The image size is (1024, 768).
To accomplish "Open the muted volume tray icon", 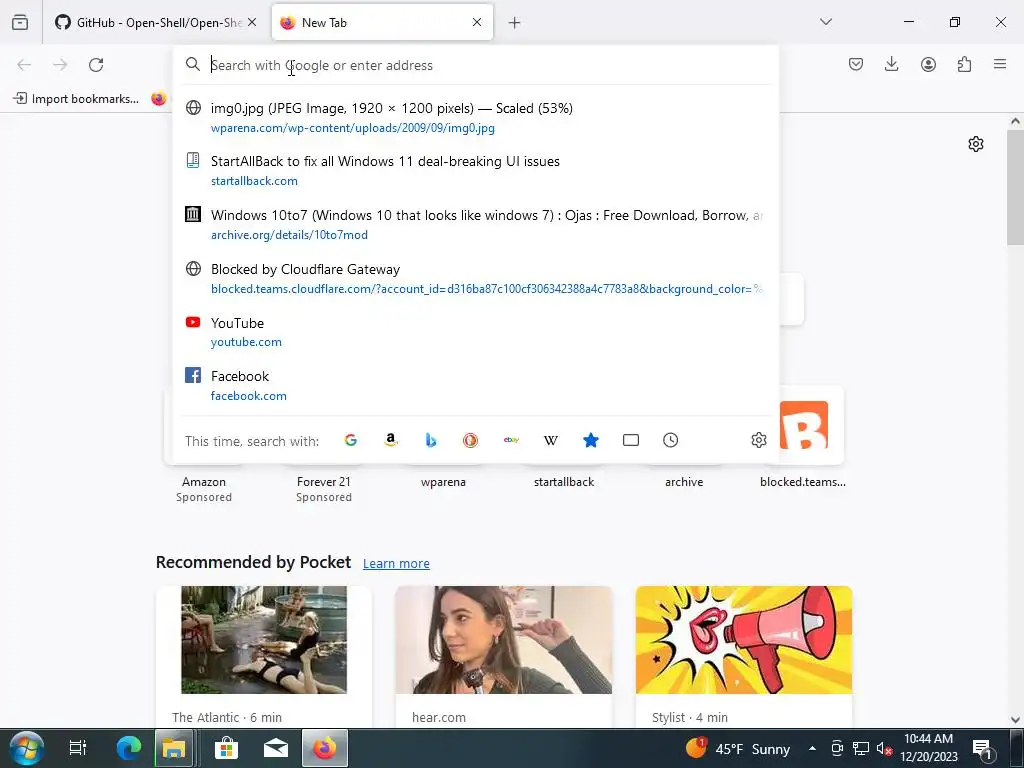I will click(x=884, y=748).
